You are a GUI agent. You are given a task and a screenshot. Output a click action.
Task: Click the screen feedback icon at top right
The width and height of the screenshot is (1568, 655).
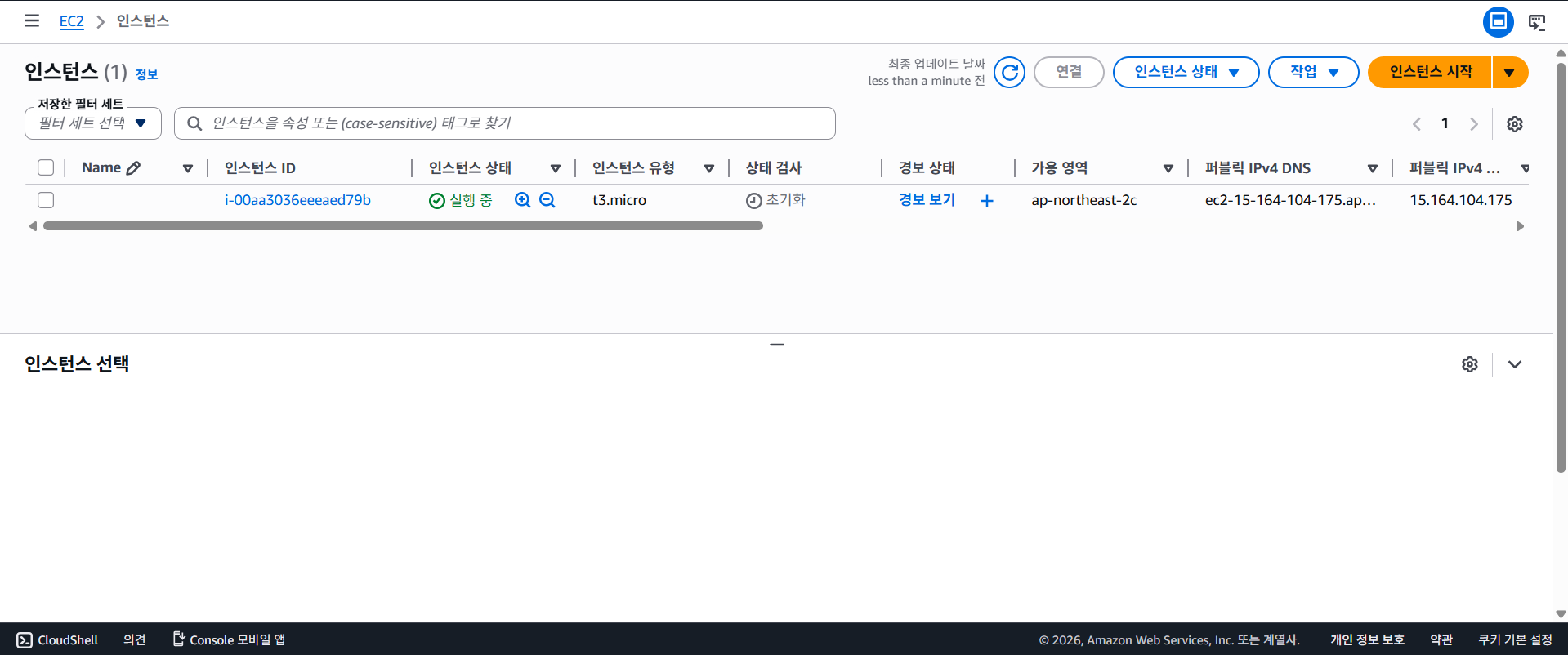pos(1537,22)
